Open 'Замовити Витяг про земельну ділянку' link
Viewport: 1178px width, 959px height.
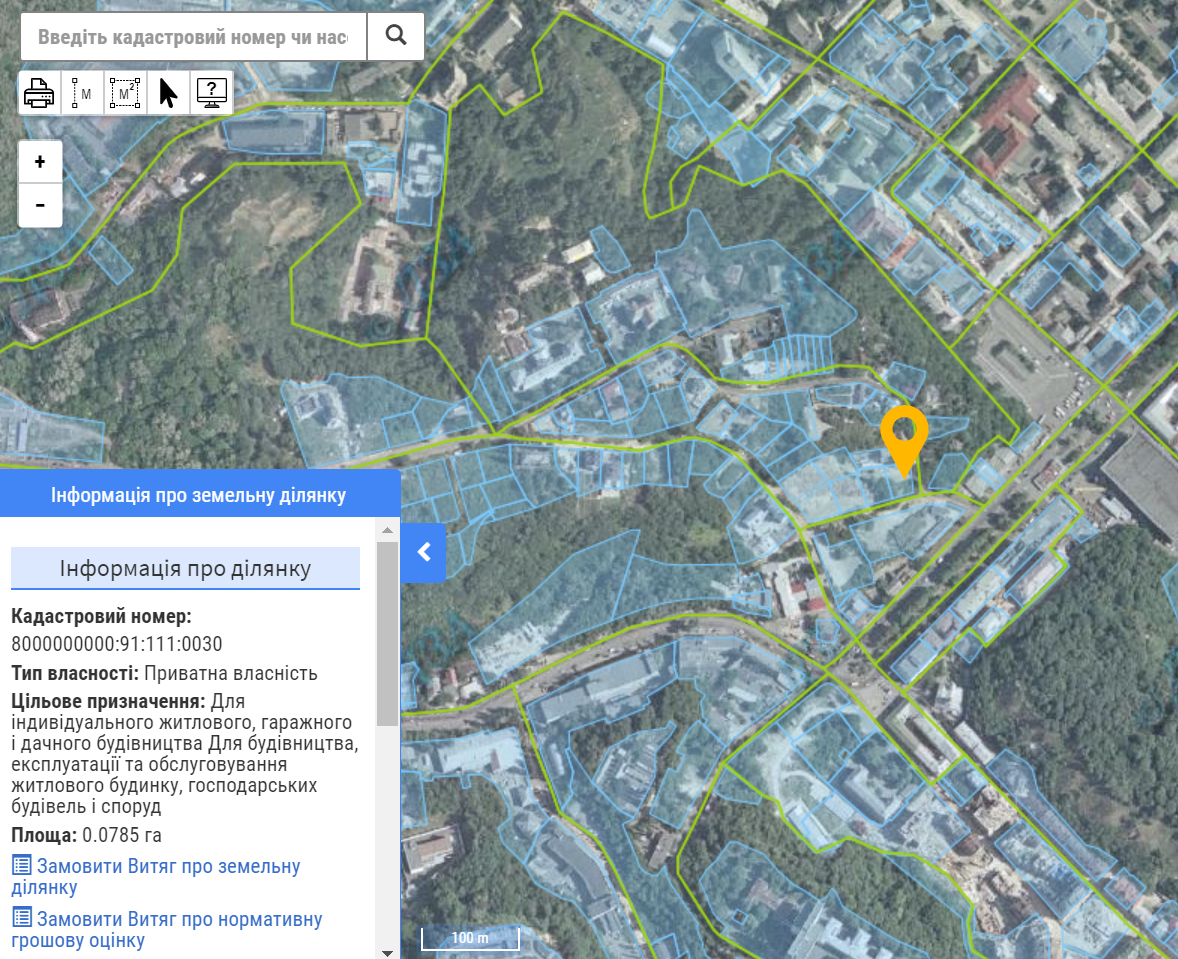click(x=156, y=876)
